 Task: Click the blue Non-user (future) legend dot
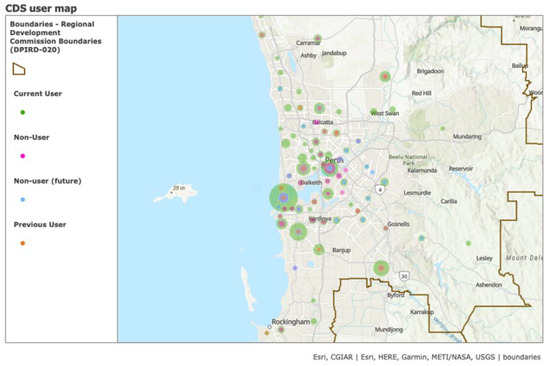23,200
